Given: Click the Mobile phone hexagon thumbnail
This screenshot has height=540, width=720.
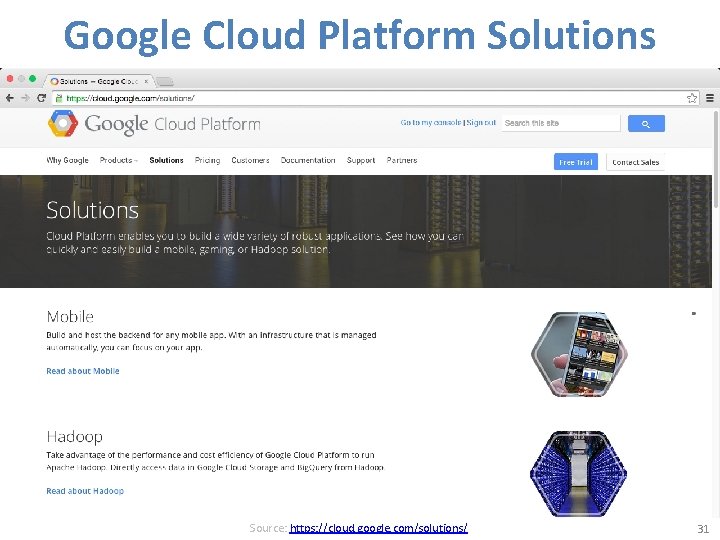Looking at the screenshot, I should (x=579, y=354).
